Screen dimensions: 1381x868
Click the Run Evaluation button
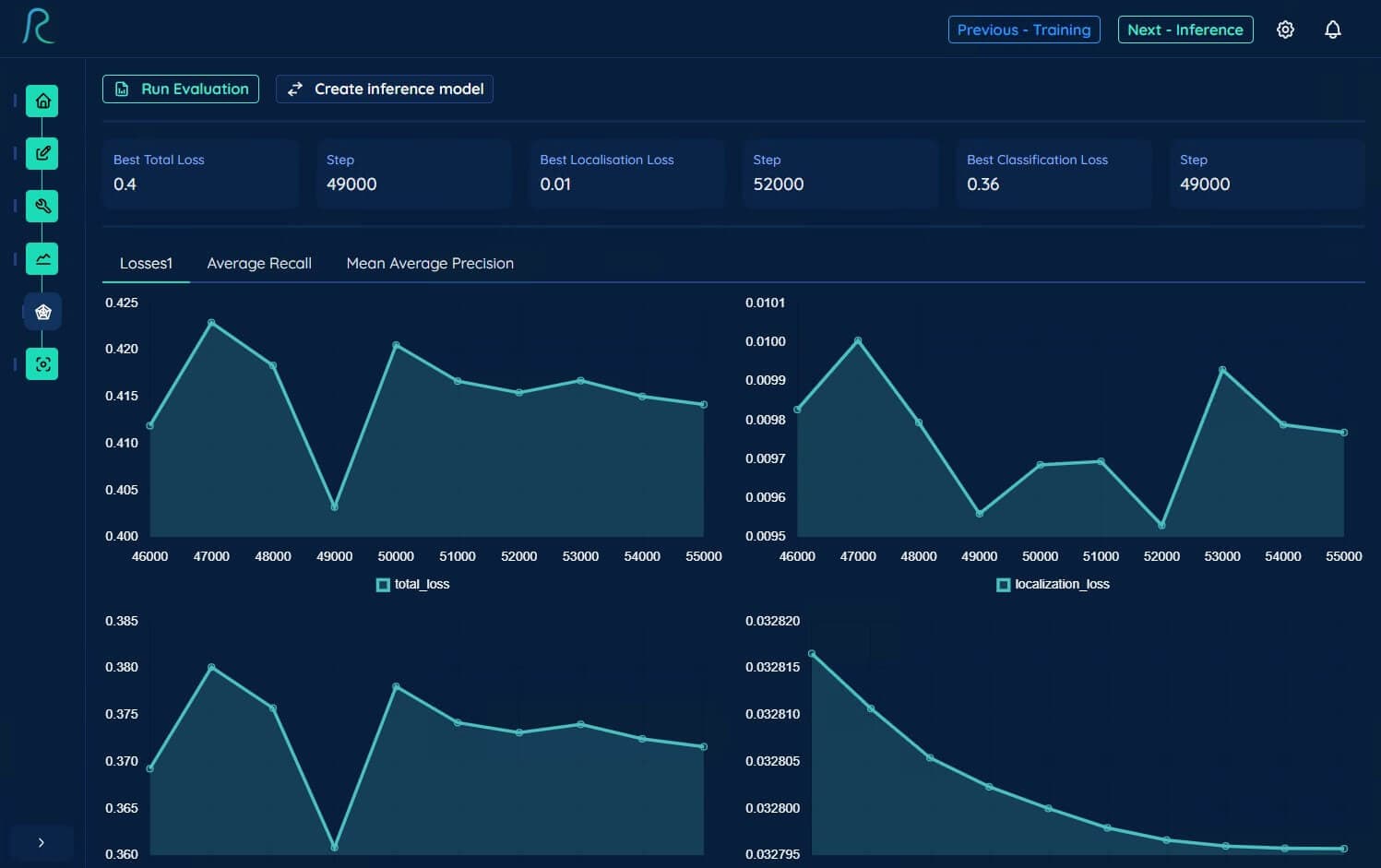[x=181, y=89]
